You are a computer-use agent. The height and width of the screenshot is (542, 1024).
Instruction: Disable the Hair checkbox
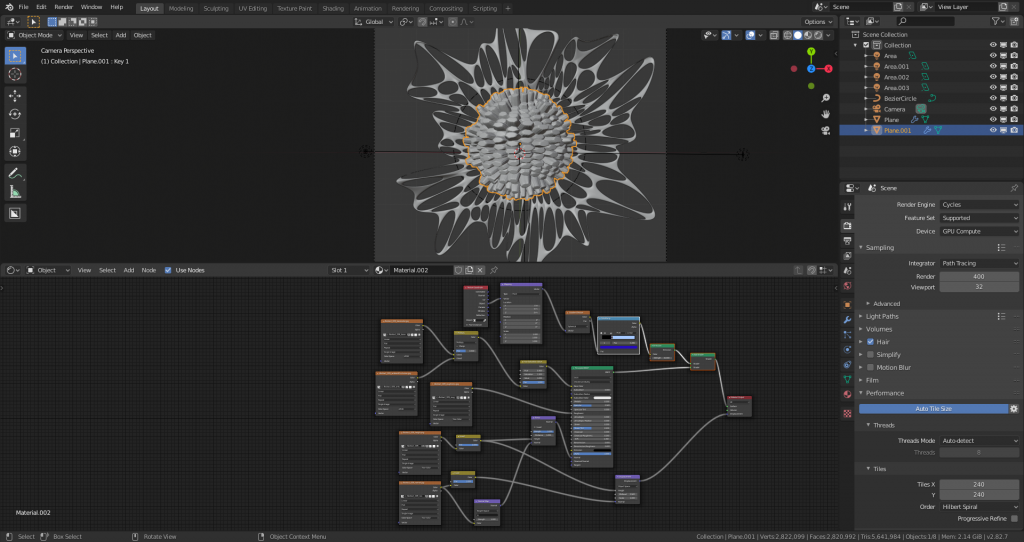point(870,342)
